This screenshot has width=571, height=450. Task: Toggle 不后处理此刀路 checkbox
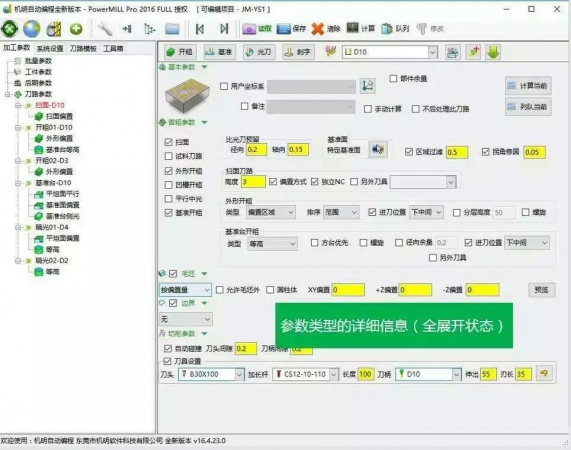point(416,109)
